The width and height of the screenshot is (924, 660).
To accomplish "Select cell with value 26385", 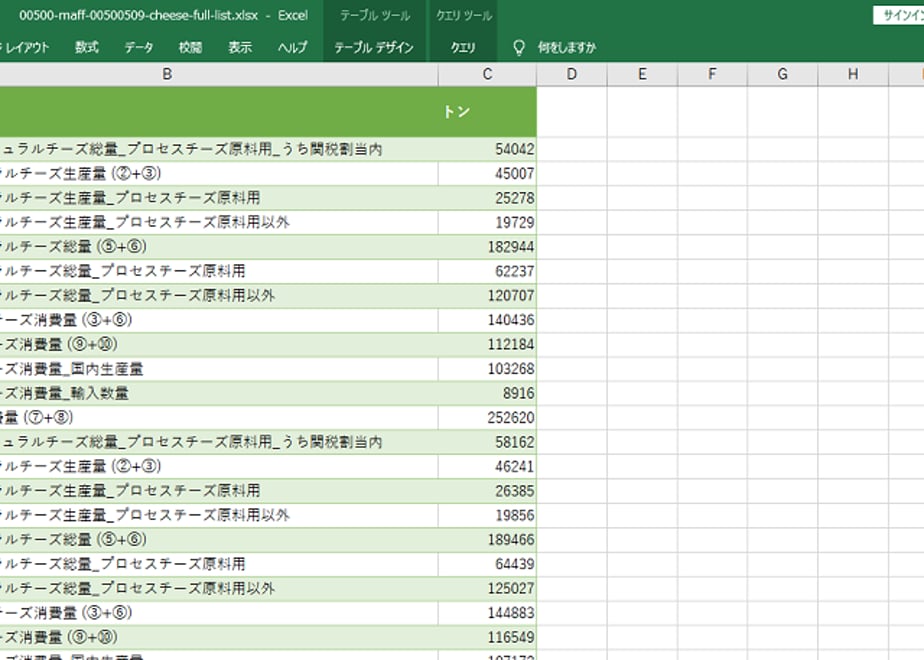I will click(x=487, y=491).
